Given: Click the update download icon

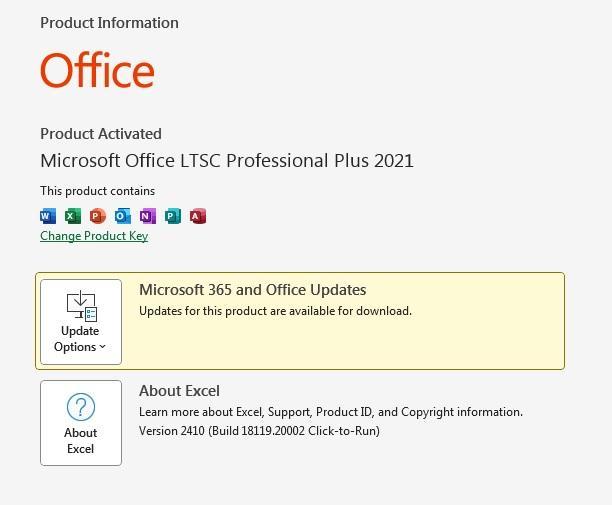Looking at the screenshot, I should [81, 306].
